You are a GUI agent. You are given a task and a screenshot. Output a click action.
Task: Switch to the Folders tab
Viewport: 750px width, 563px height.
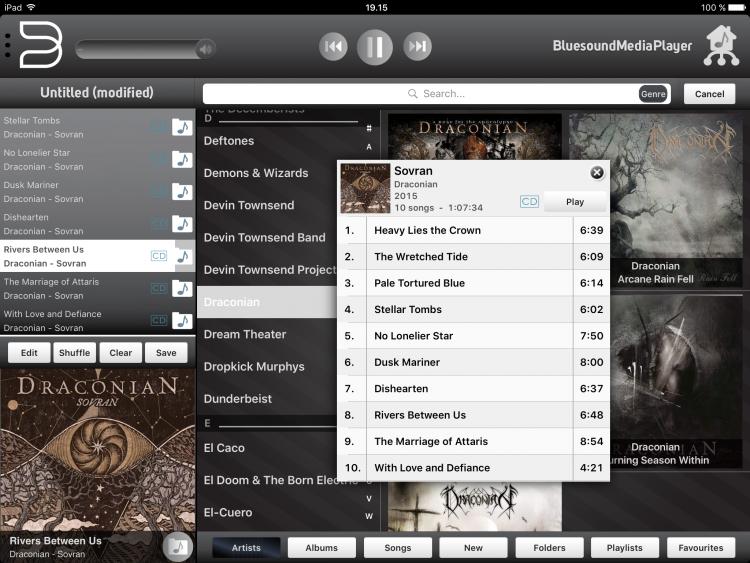pyautogui.click(x=549, y=548)
